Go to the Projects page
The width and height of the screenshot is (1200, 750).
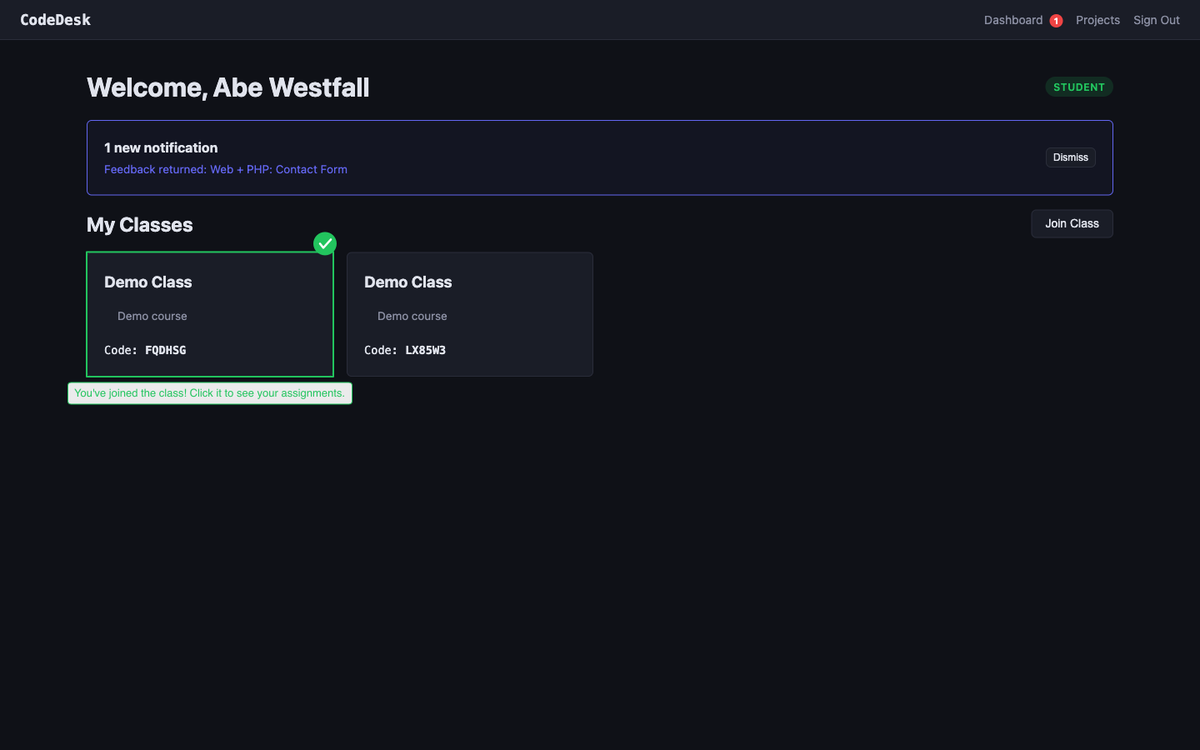(x=1097, y=20)
